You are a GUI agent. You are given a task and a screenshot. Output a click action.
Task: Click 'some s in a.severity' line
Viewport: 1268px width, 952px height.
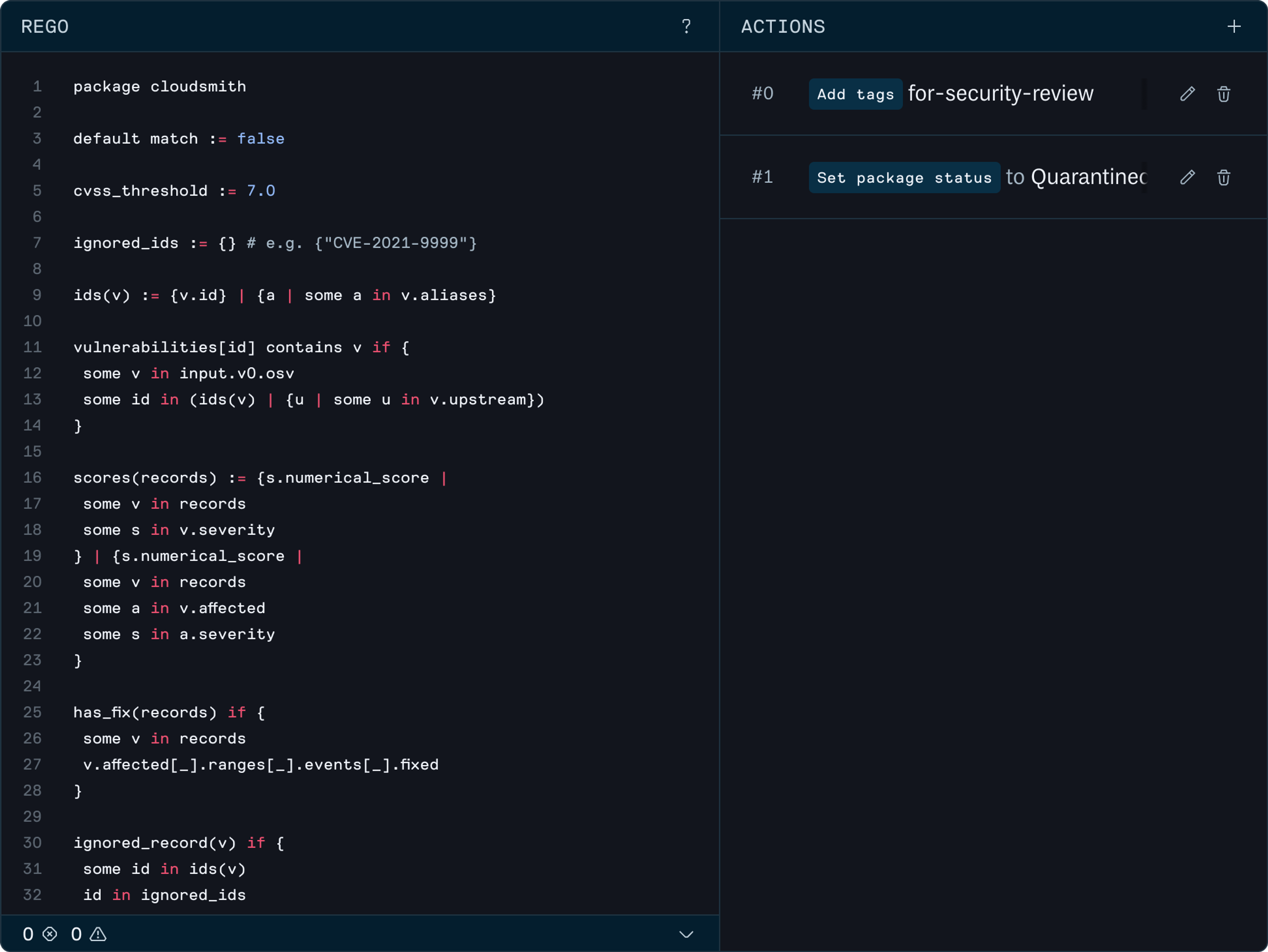click(x=179, y=634)
